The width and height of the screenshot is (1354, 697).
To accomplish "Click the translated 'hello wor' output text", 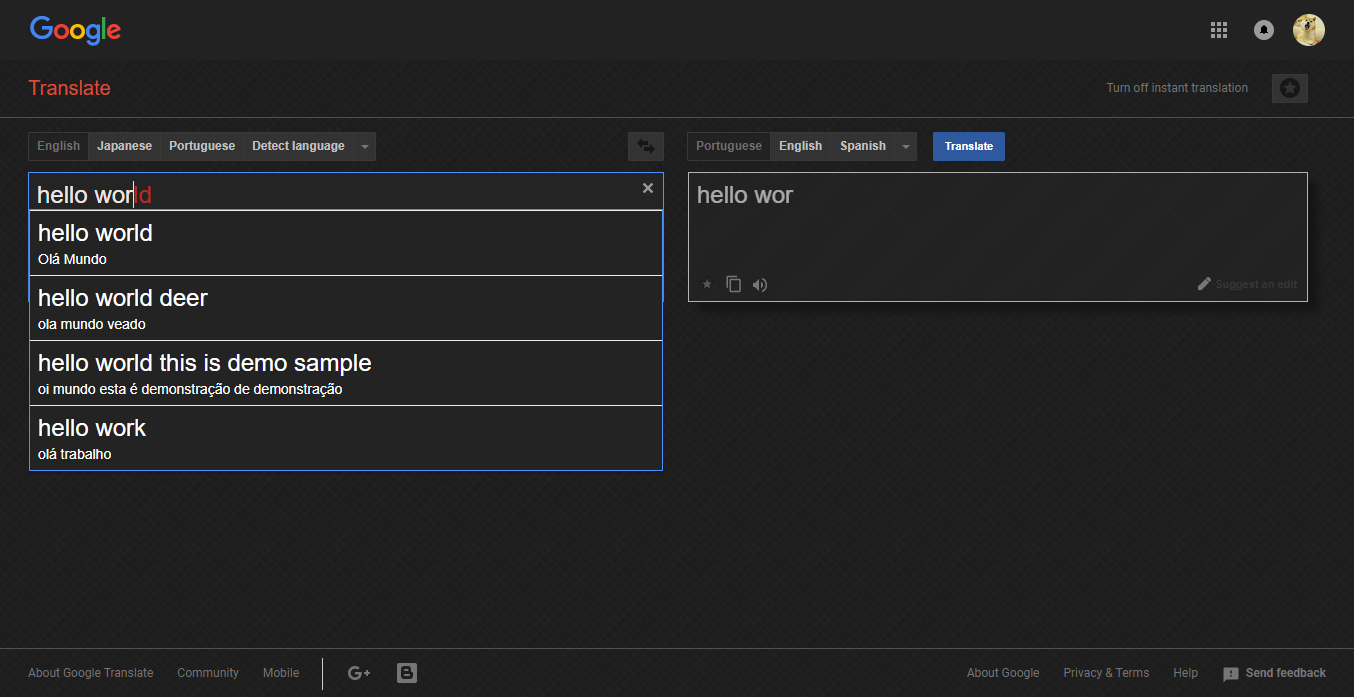I will (745, 195).
